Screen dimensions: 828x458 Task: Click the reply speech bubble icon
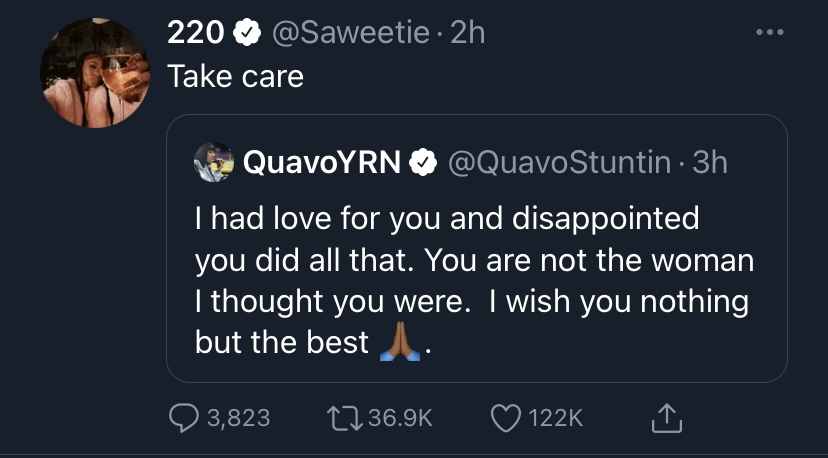click(184, 417)
